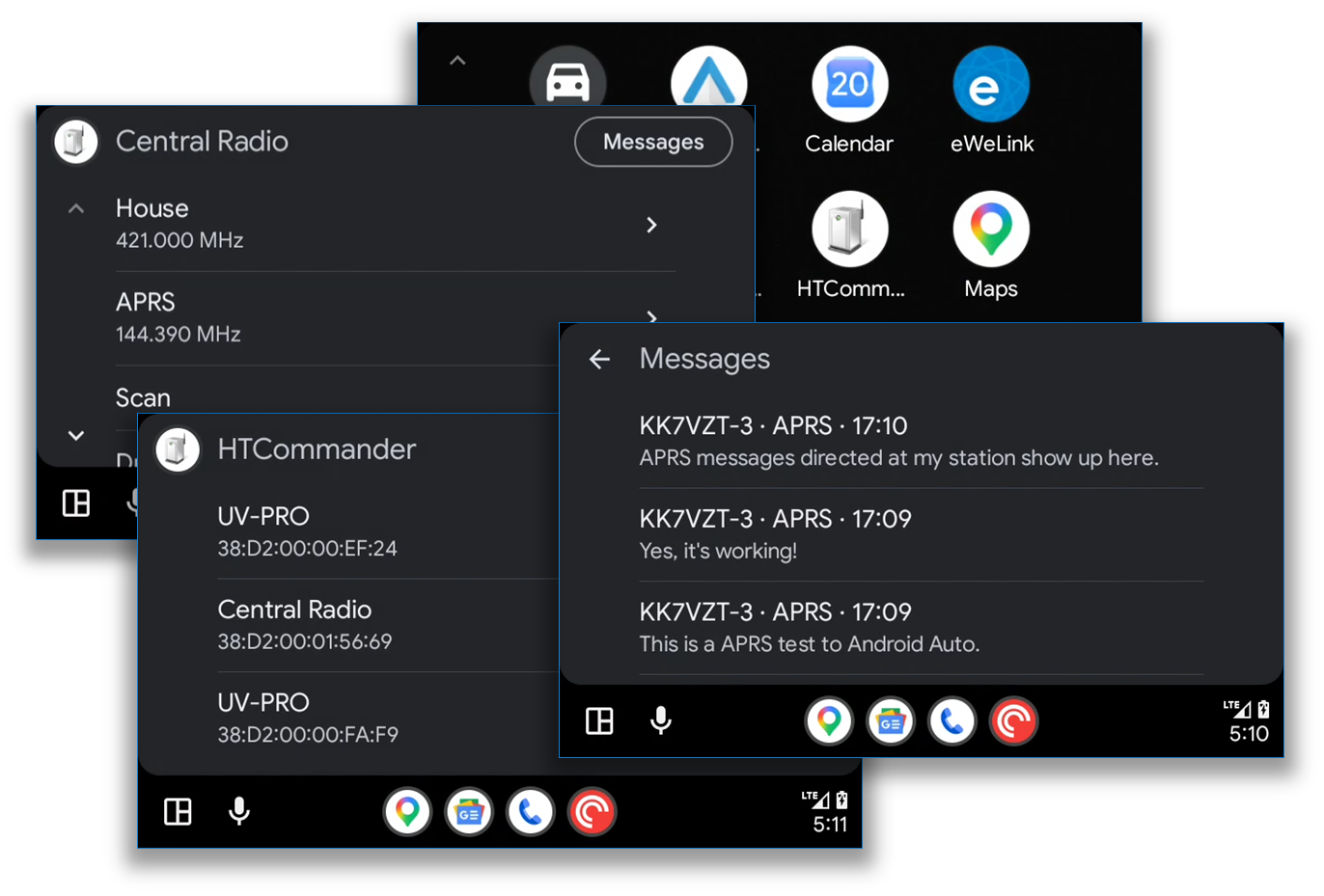Screen dimensions: 1324x896
Task: Open the House channel chevron
Action: (x=651, y=225)
